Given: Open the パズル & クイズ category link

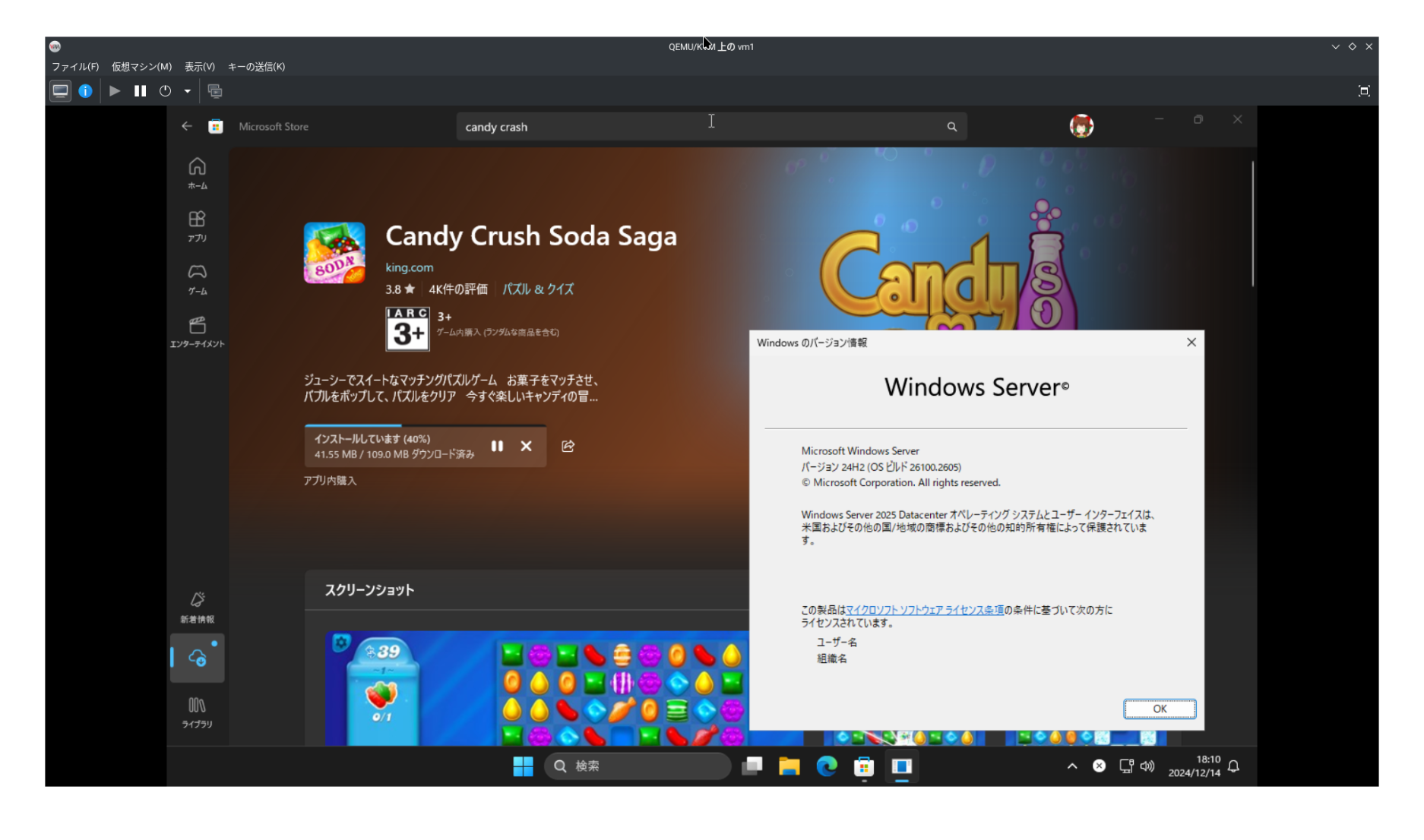Looking at the screenshot, I should [538, 289].
